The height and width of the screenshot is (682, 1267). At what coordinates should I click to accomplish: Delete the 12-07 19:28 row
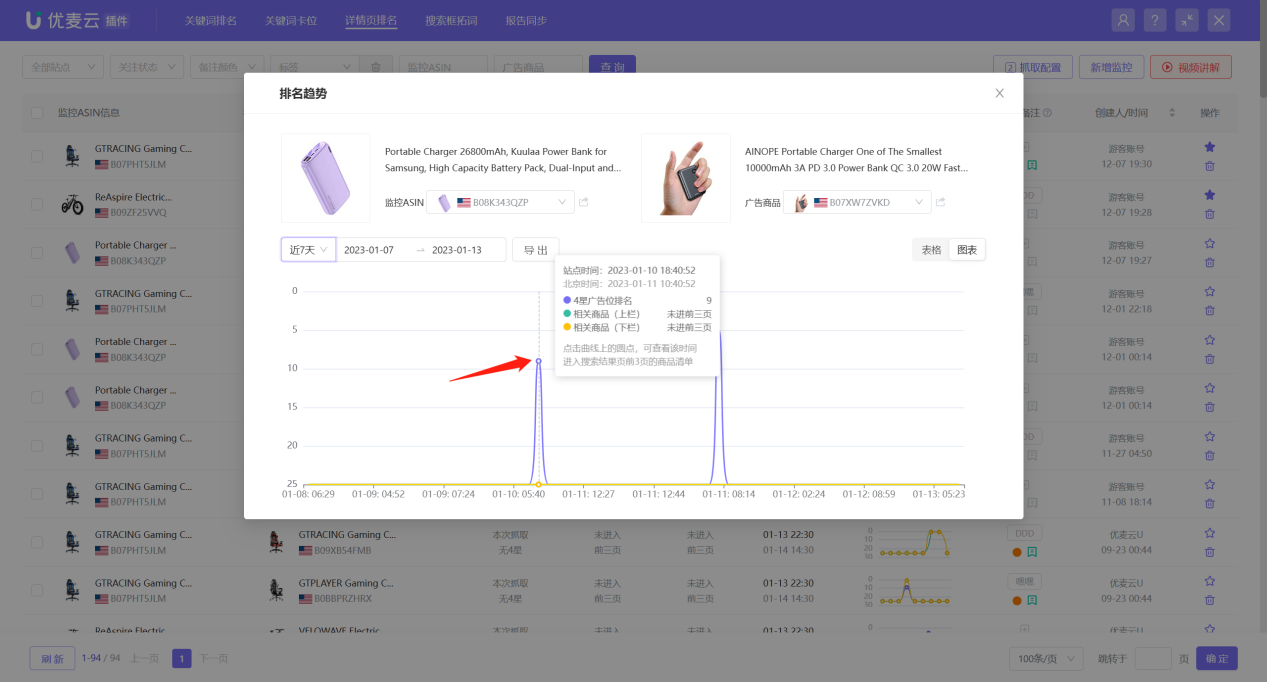coord(1209,214)
